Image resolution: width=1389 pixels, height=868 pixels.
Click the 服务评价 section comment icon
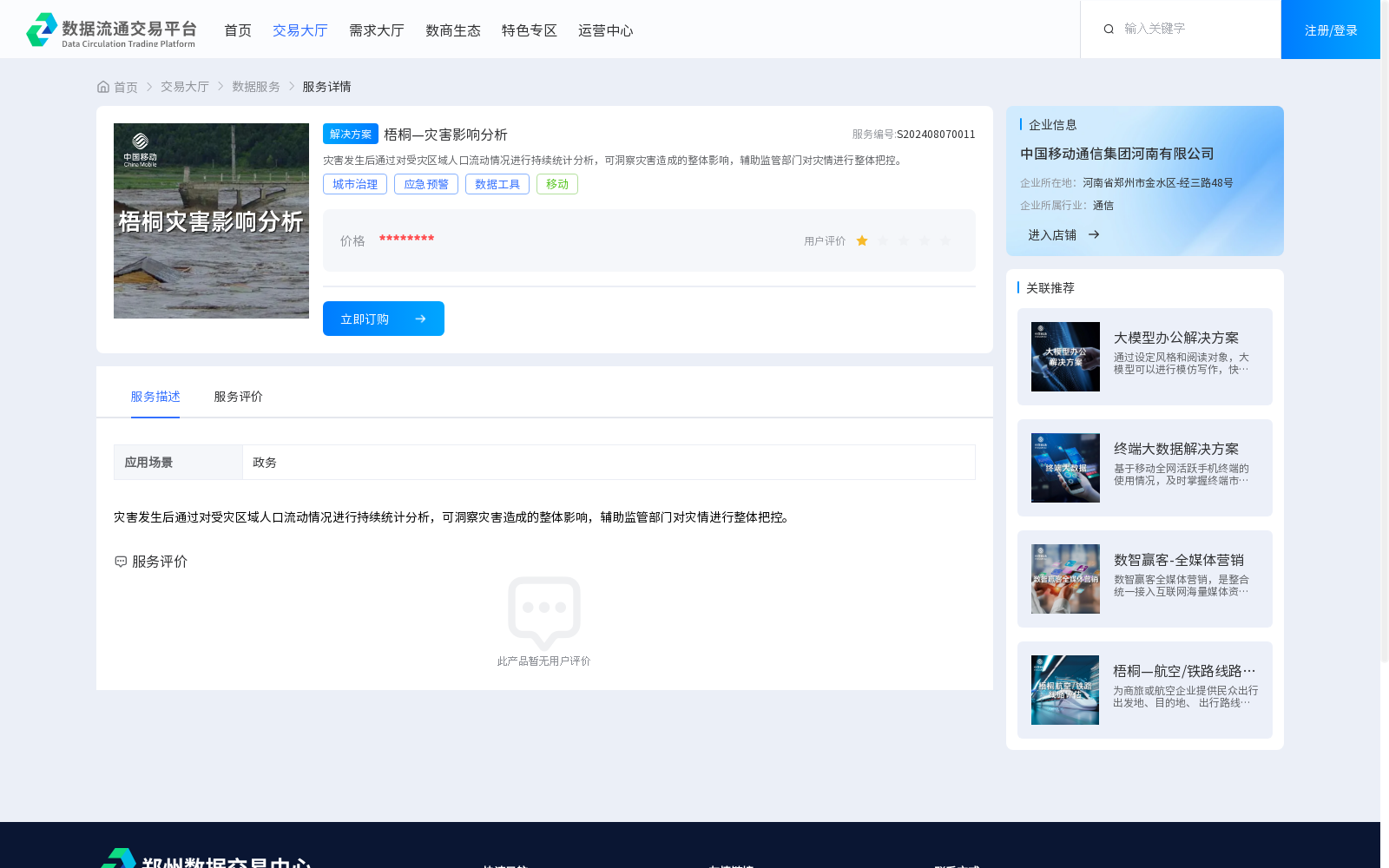[121, 562]
